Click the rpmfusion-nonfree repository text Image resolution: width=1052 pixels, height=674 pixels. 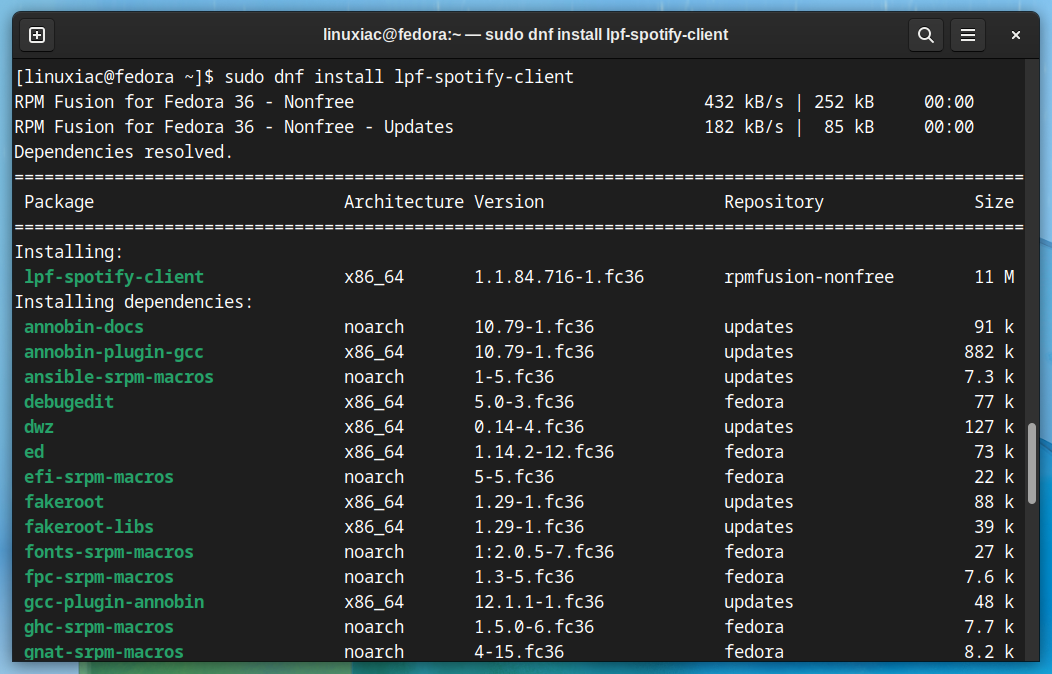[x=809, y=277]
